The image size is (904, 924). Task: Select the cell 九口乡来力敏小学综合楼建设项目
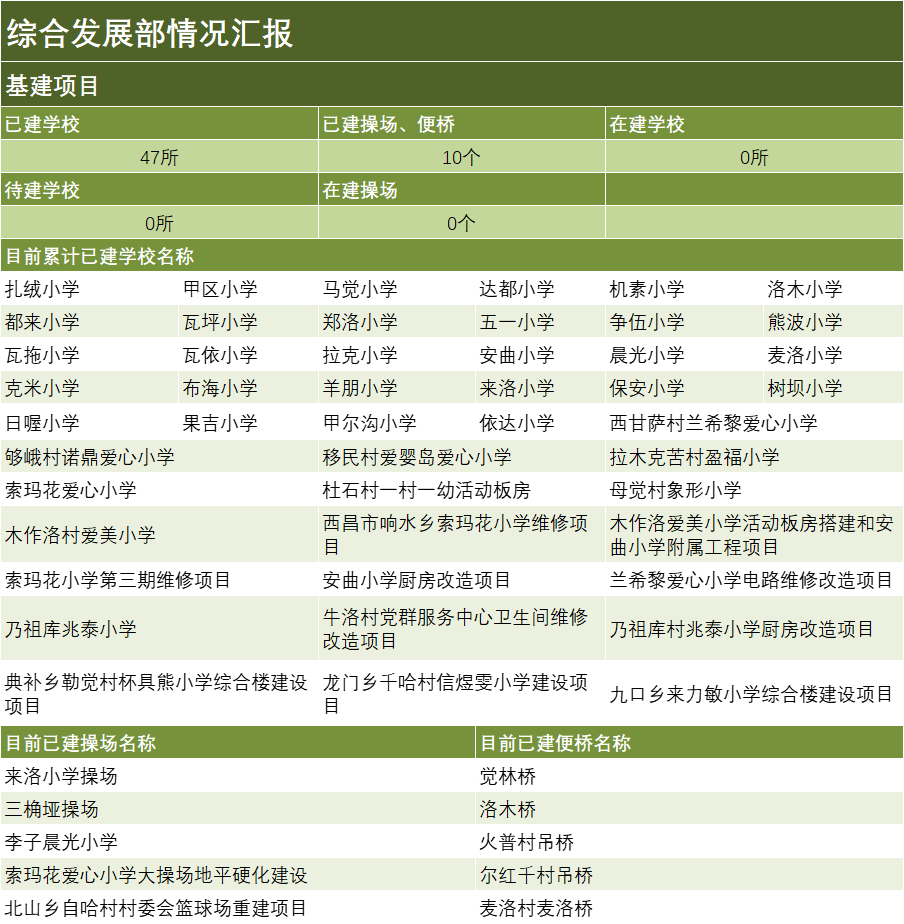(x=754, y=693)
